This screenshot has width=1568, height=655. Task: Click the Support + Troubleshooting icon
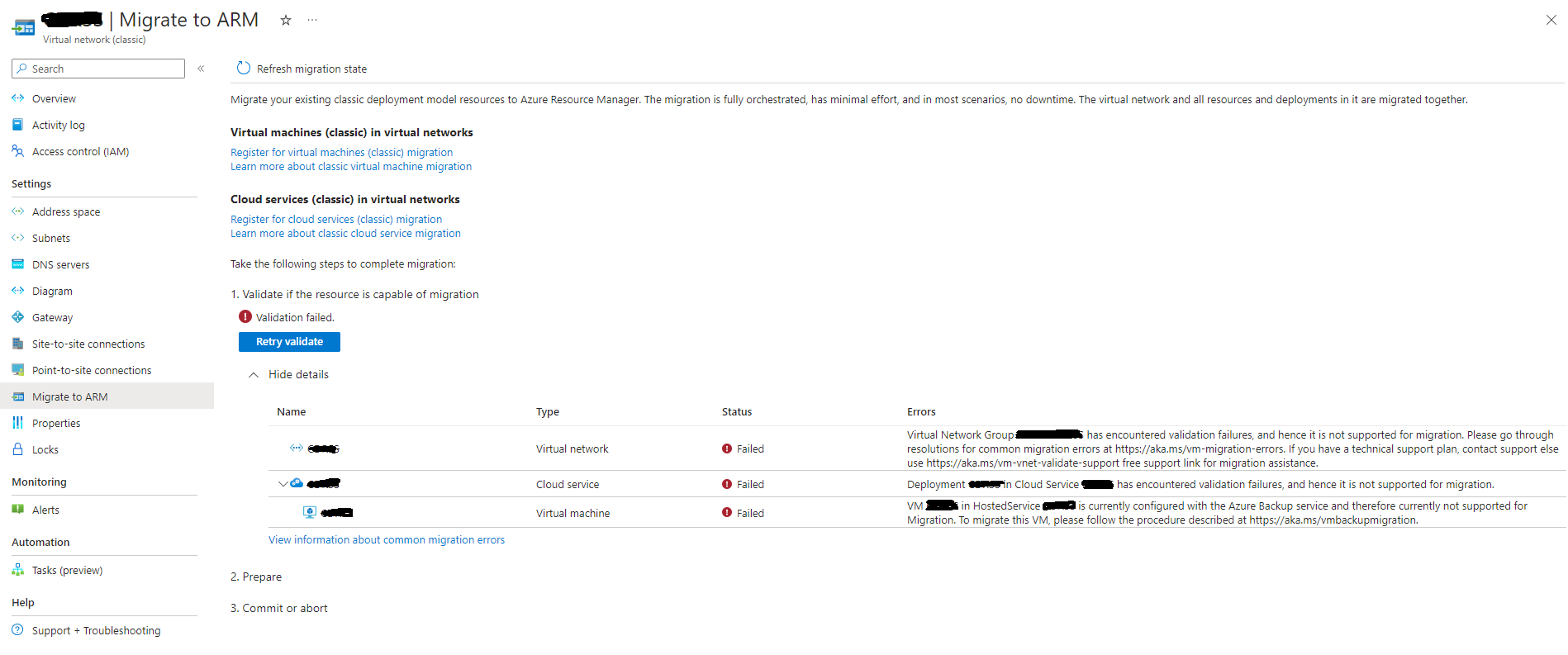18,630
